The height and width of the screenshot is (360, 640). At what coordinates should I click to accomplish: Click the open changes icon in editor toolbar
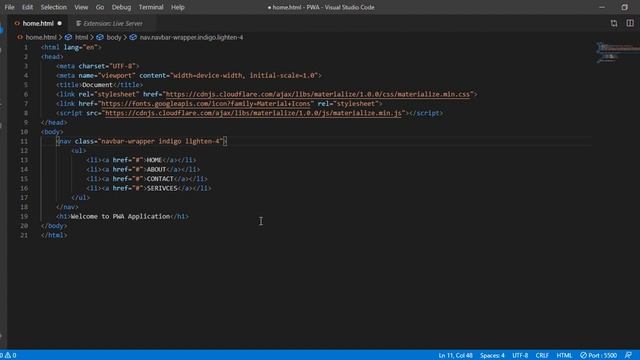click(614, 24)
